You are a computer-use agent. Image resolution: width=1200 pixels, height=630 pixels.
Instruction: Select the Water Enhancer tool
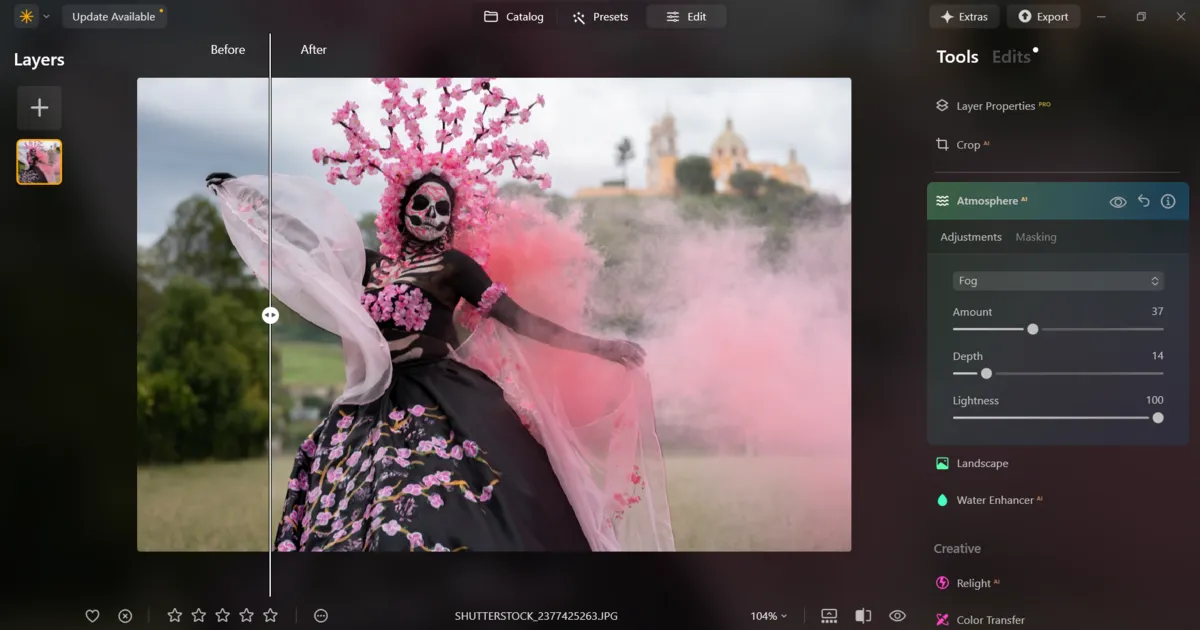tap(996, 500)
